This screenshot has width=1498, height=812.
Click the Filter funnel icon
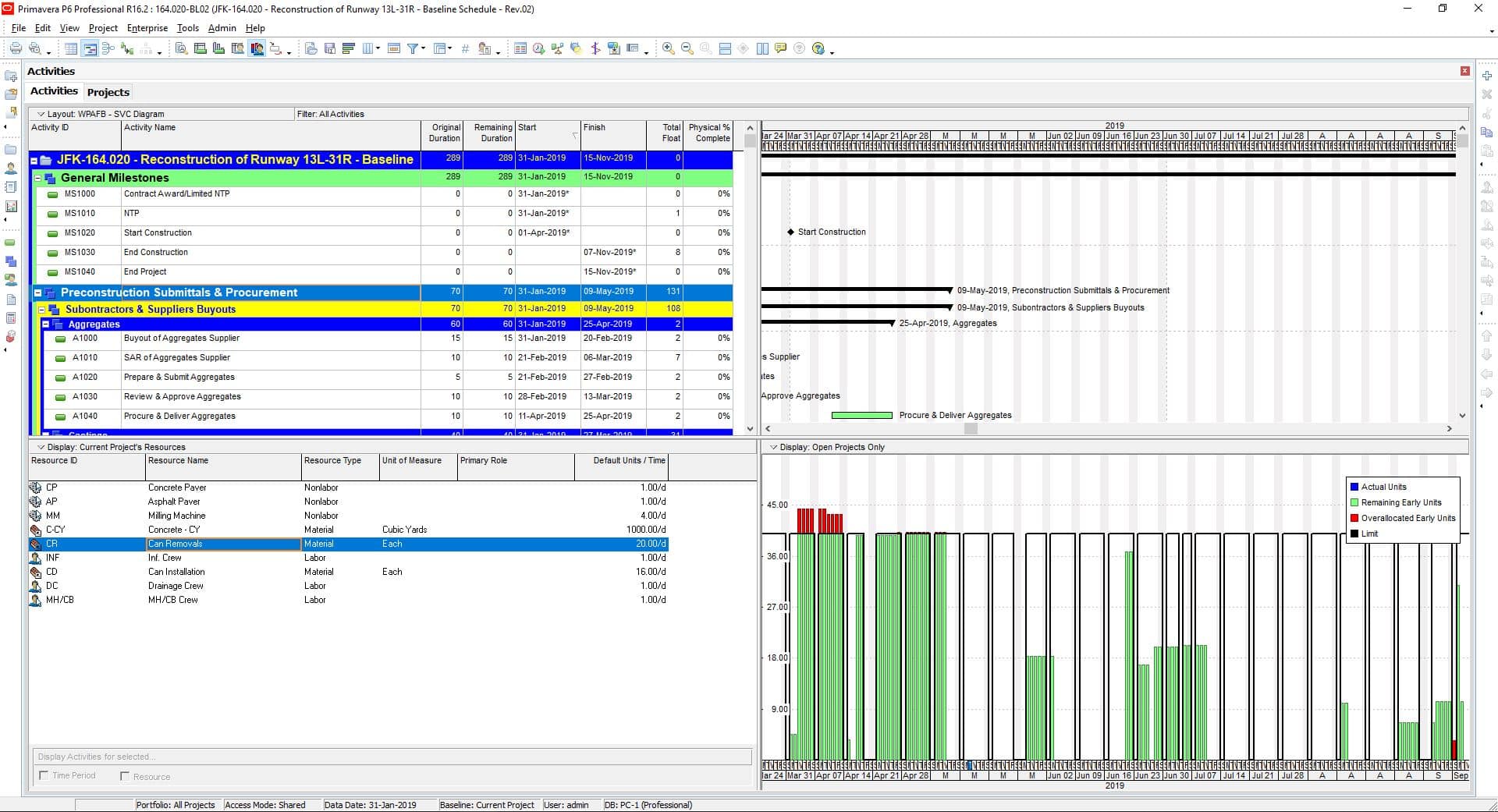tap(414, 48)
